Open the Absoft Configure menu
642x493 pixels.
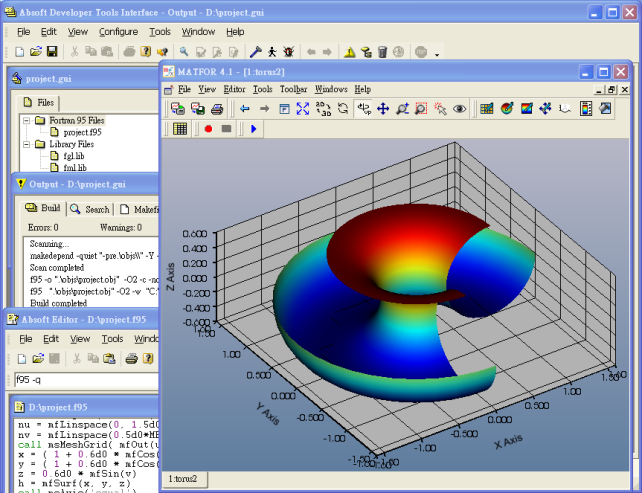[118, 32]
